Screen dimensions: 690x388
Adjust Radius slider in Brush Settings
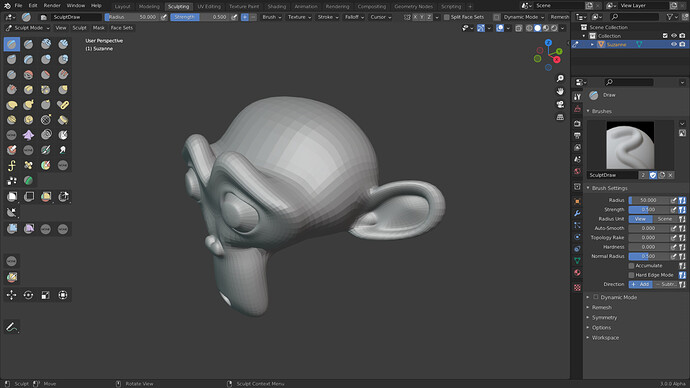coord(649,200)
